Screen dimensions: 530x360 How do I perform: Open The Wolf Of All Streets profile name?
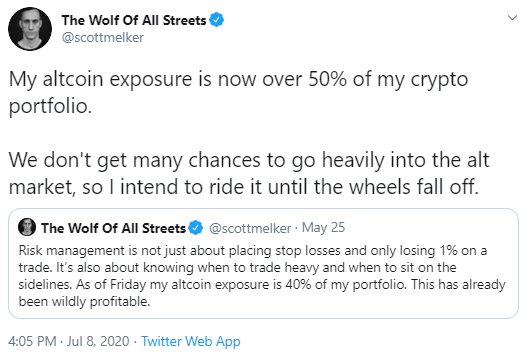click(134, 20)
